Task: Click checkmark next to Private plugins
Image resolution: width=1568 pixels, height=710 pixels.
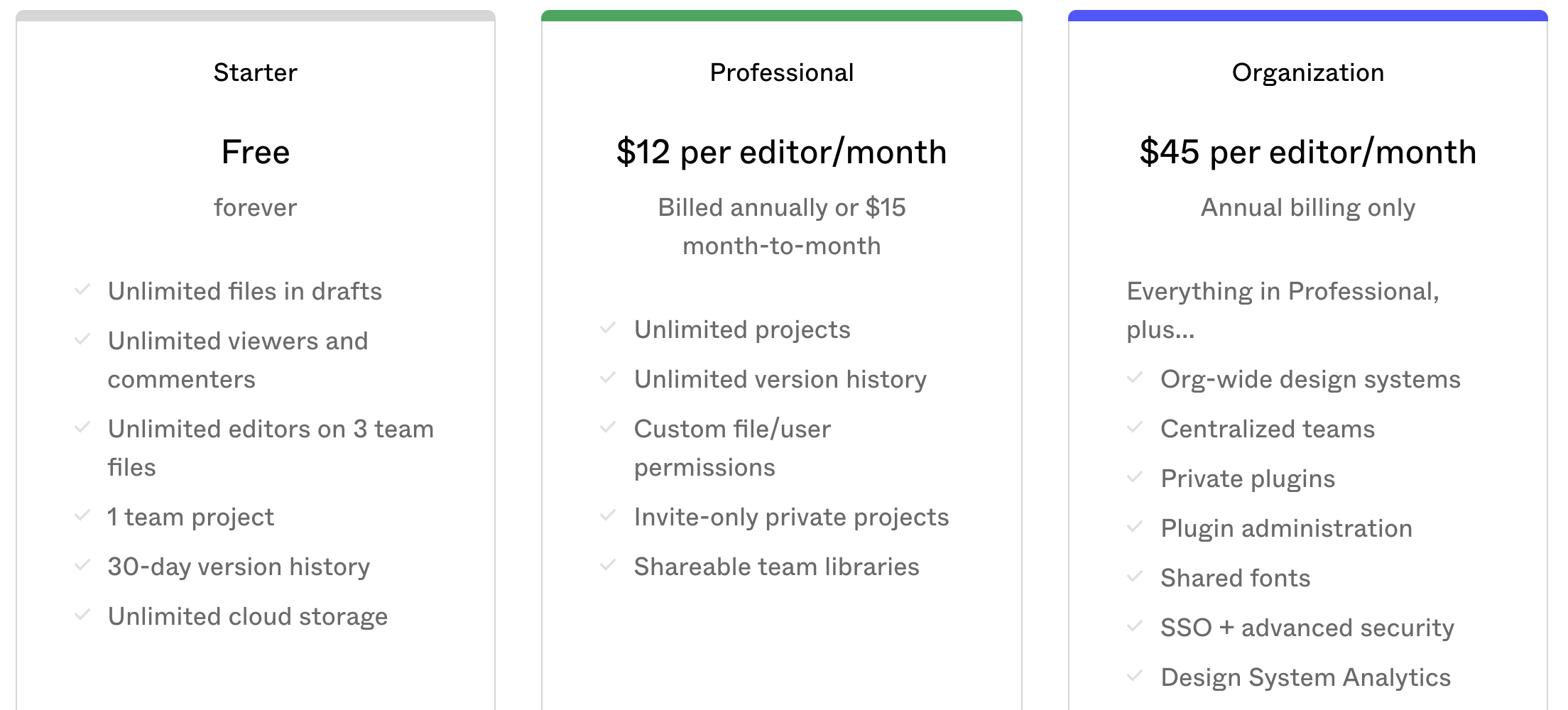Action: pyautogui.click(x=1135, y=477)
